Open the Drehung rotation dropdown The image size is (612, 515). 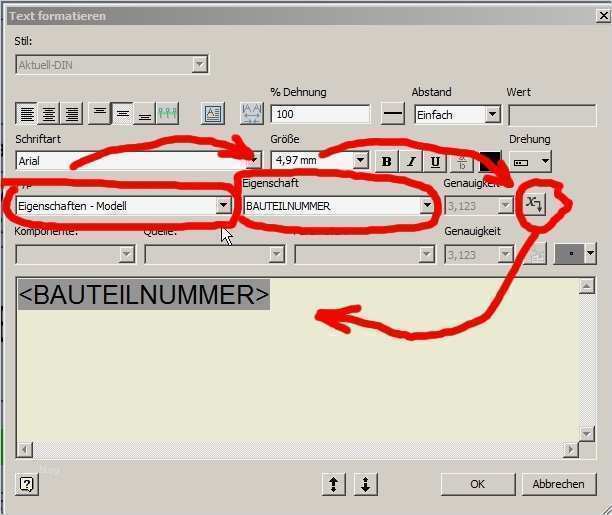point(544,161)
